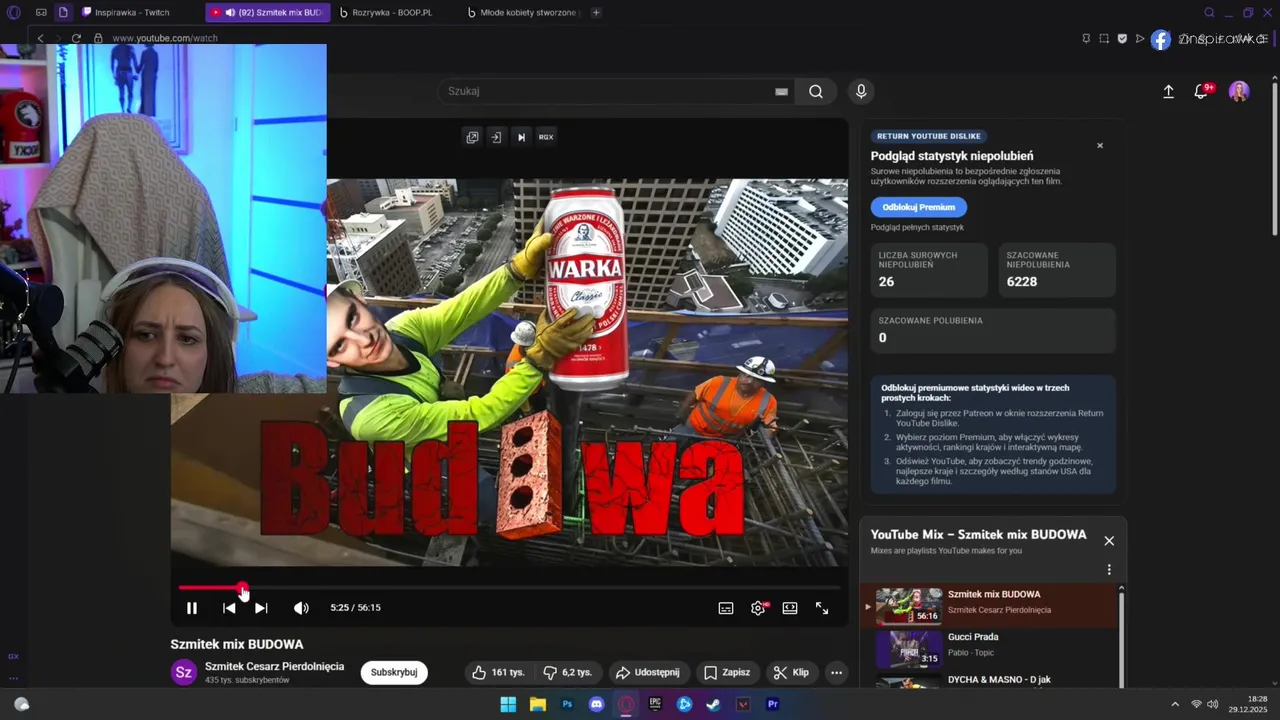Open the on-screen keyboard icon in search box
The width and height of the screenshot is (1280, 720).
pyautogui.click(x=781, y=91)
